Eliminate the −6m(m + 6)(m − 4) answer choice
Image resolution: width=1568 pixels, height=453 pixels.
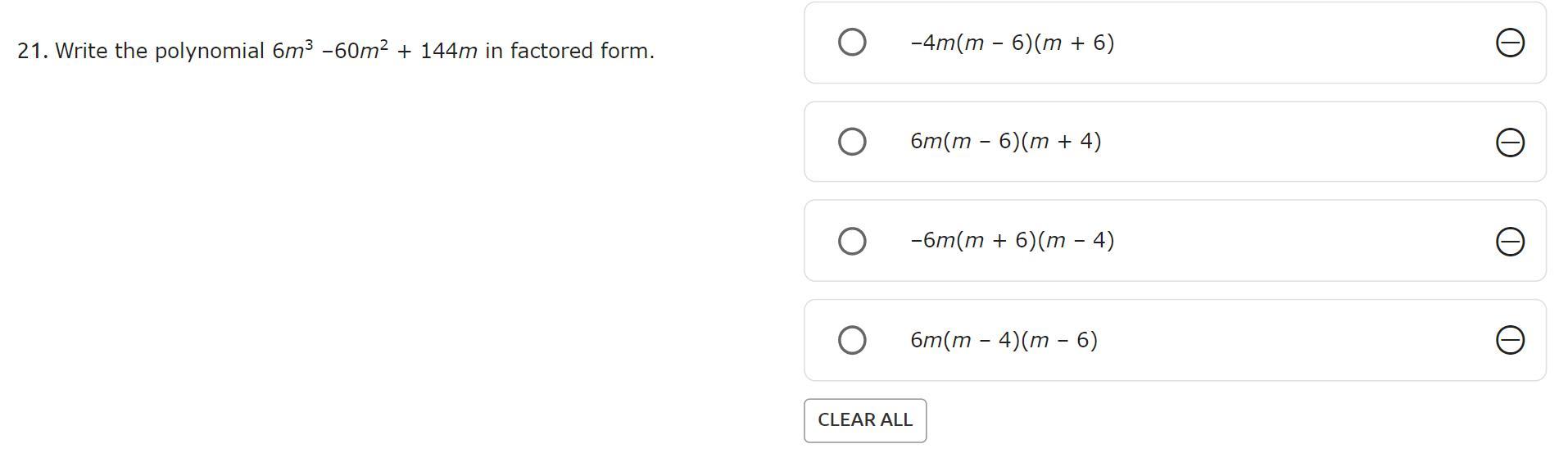[x=1510, y=242]
